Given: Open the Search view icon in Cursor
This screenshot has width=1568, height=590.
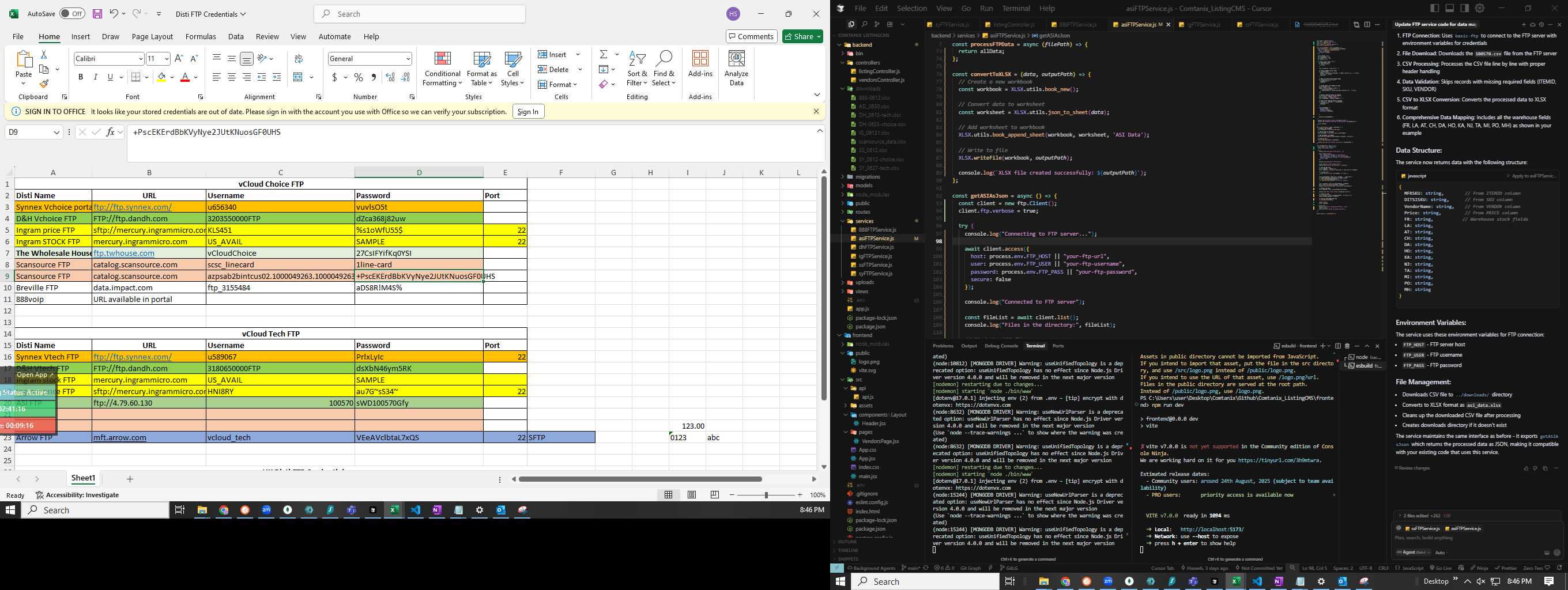Looking at the screenshot, I should click(864, 24).
